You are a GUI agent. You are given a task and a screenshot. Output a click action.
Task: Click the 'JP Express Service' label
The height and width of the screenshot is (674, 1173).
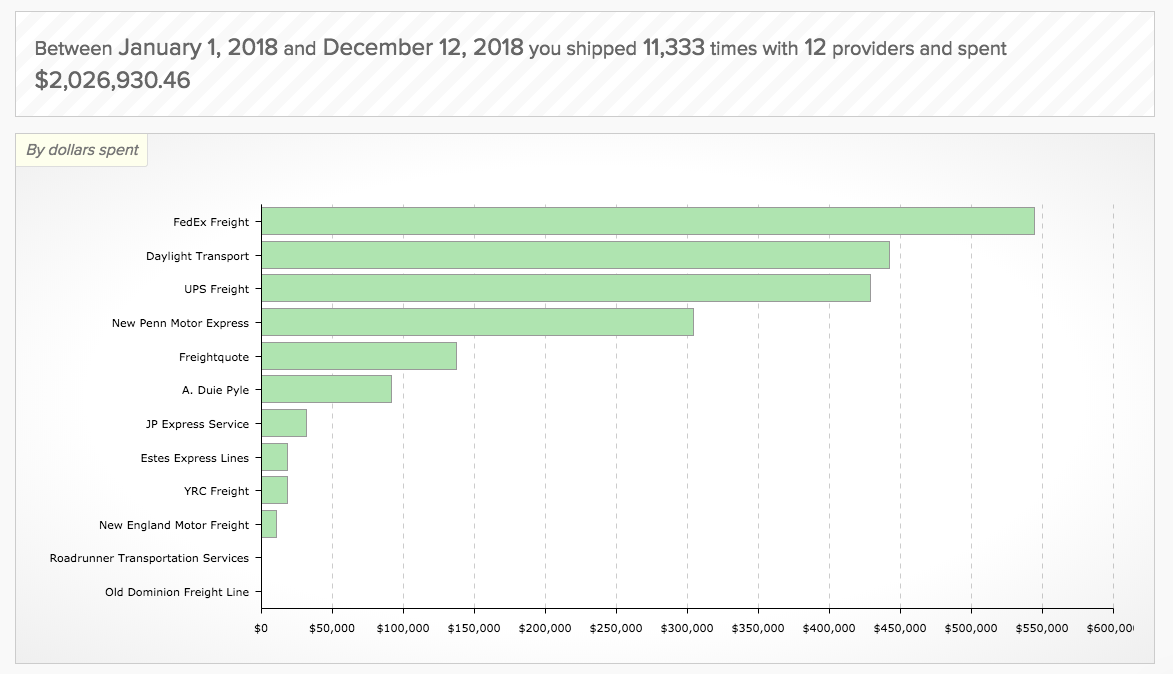197,424
